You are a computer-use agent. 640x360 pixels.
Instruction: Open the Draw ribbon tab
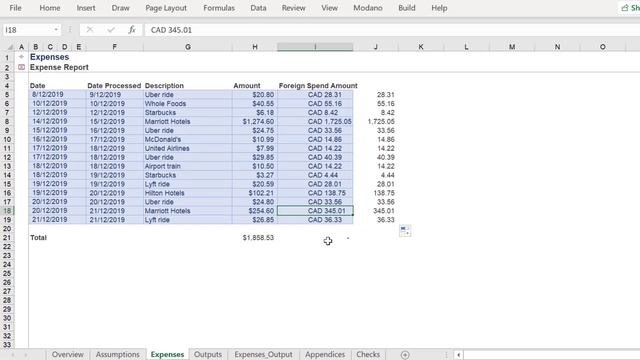point(120,8)
